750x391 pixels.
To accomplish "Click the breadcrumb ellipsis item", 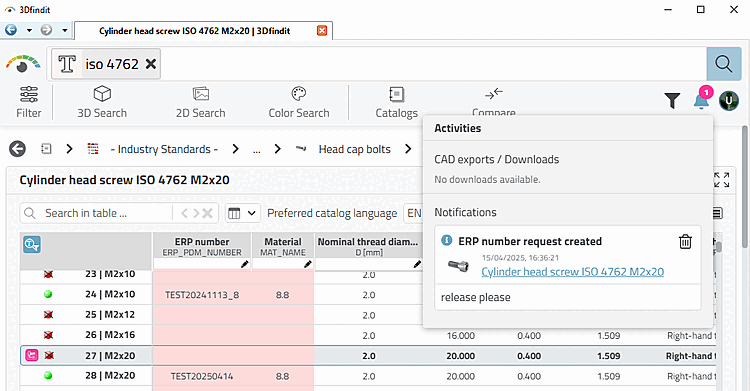I will pyautogui.click(x=257, y=150).
